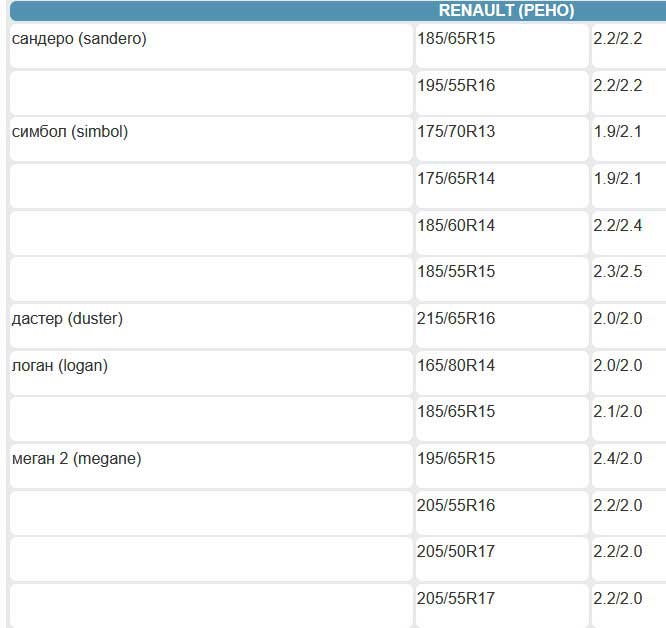Screen dimensions: 666x628
Task: Select the симбол (simbol) model cell
Action: 211,139
